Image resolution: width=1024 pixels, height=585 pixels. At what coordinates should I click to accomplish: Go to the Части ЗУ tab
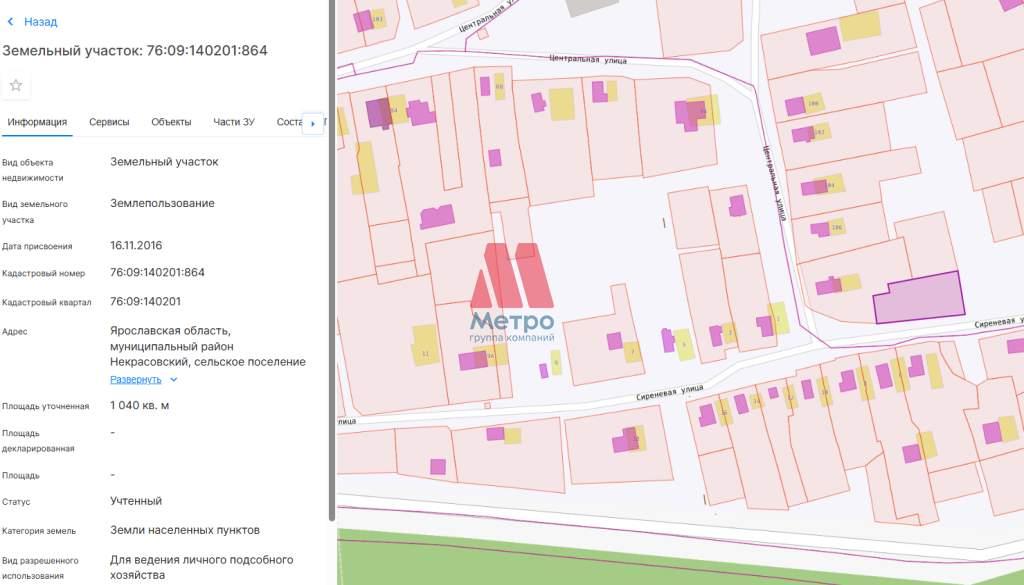coord(234,122)
